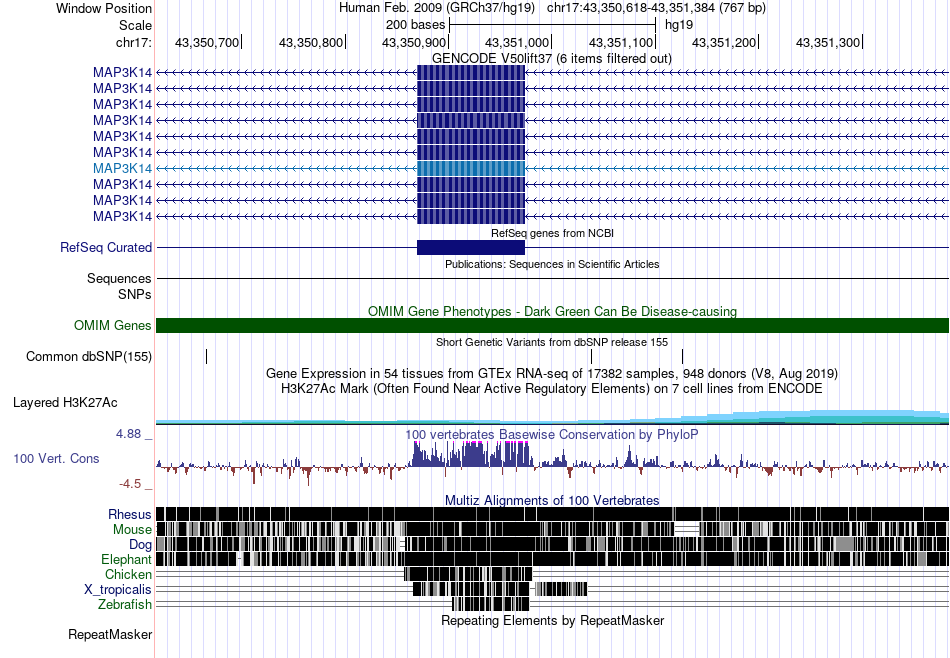Image resolution: width=950 pixels, height=658 pixels.
Task: Open 'Short Genetic Variants from dbSNP release 155'
Action: [552, 342]
